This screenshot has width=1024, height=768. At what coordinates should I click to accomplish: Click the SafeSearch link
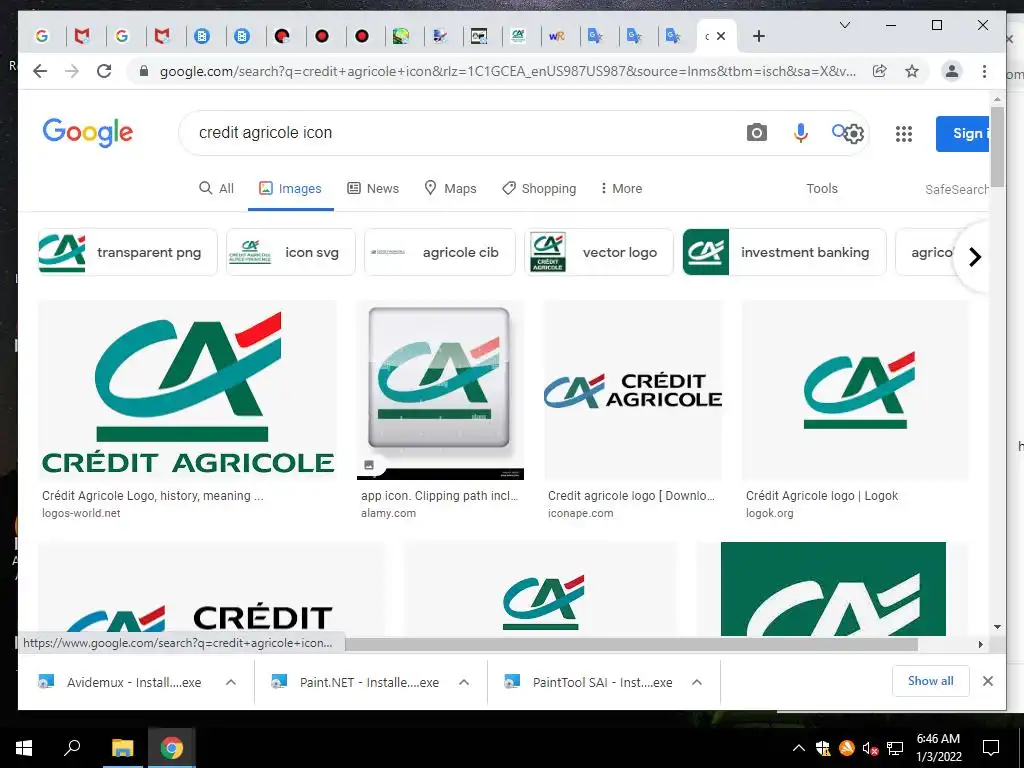pyautogui.click(x=957, y=189)
